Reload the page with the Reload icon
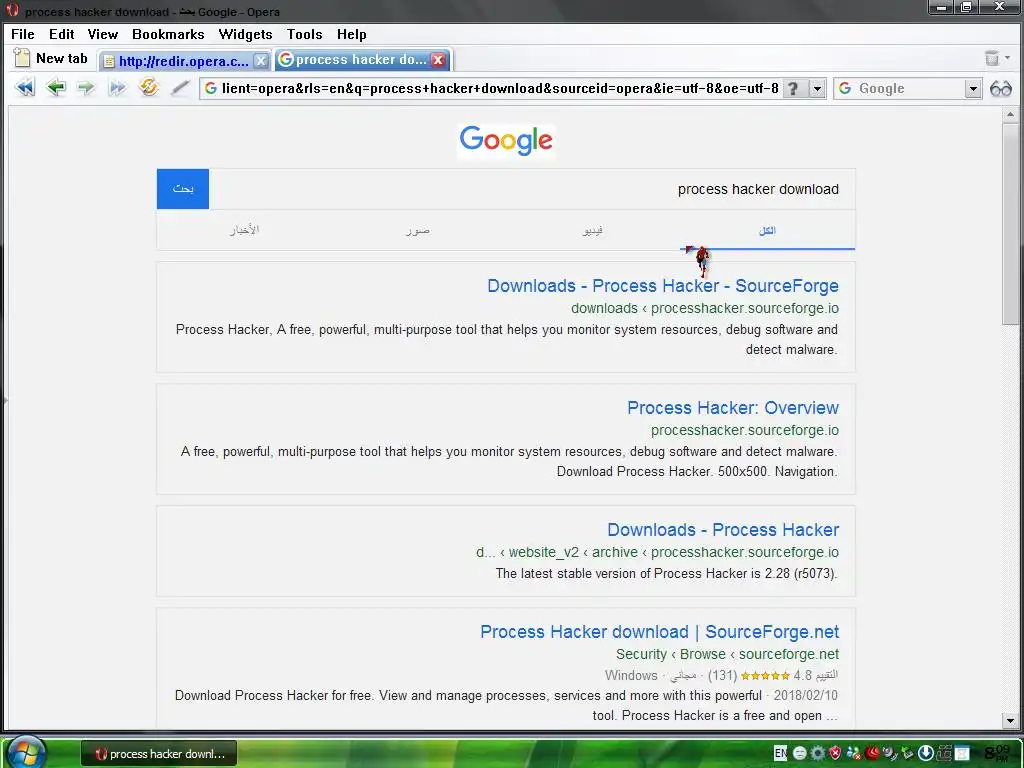Viewport: 1024px width, 768px height. click(x=149, y=87)
